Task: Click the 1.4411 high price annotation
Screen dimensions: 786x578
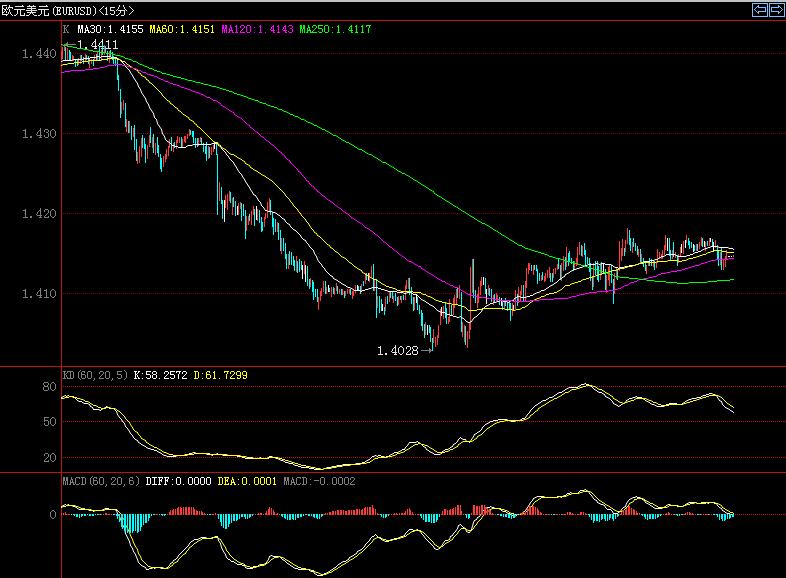Action: [x=98, y=45]
